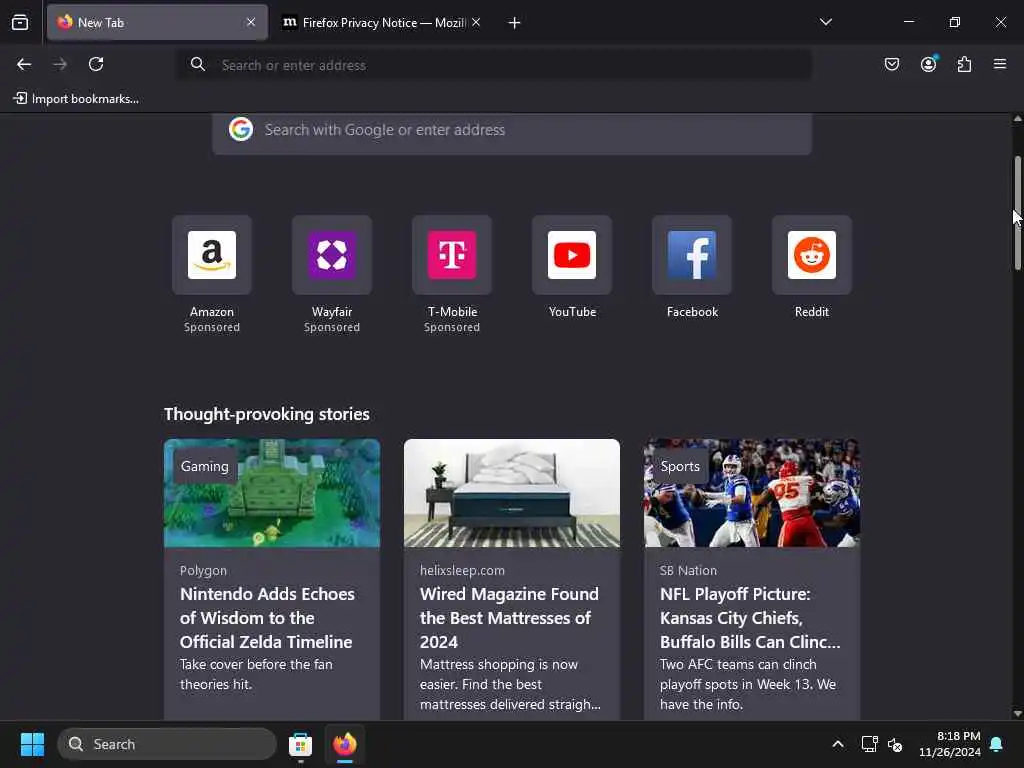Open the Extensions puzzle icon
The height and width of the screenshot is (768, 1024).
point(964,64)
